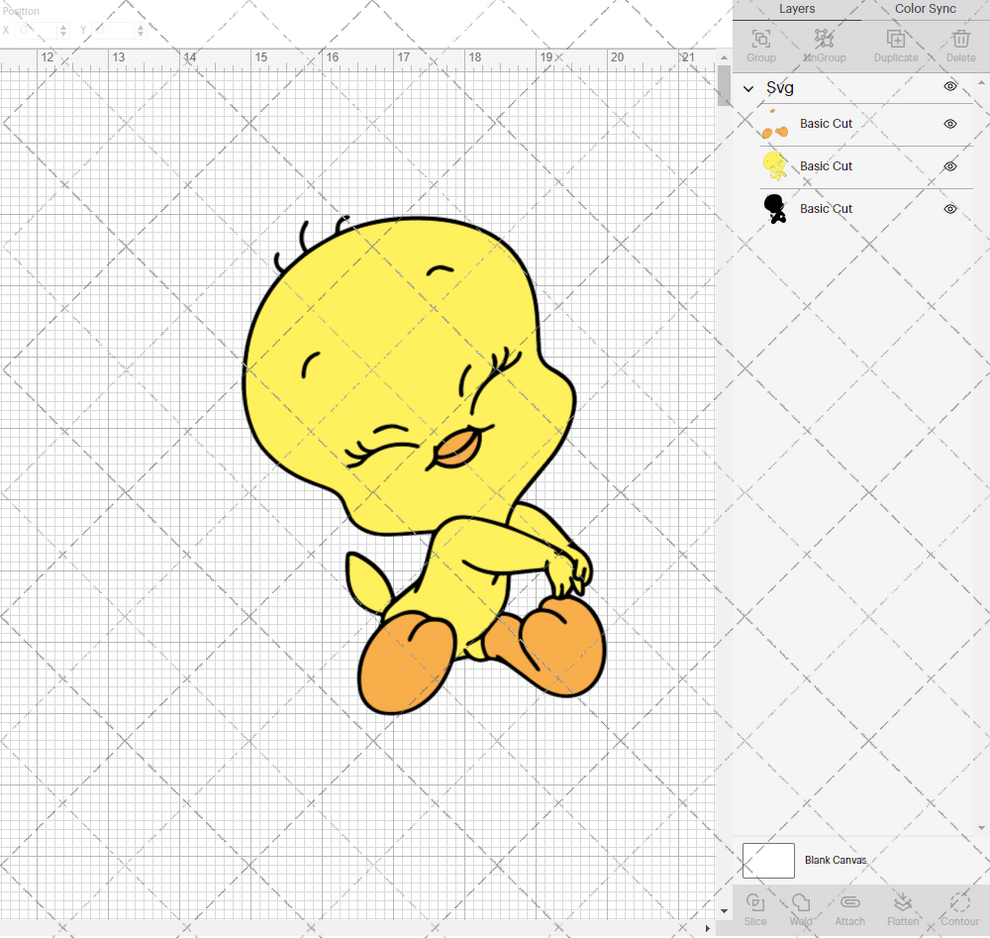990x938 pixels.
Task: Toggle visibility of the yellow Basic Cut layer
Action: pos(950,166)
